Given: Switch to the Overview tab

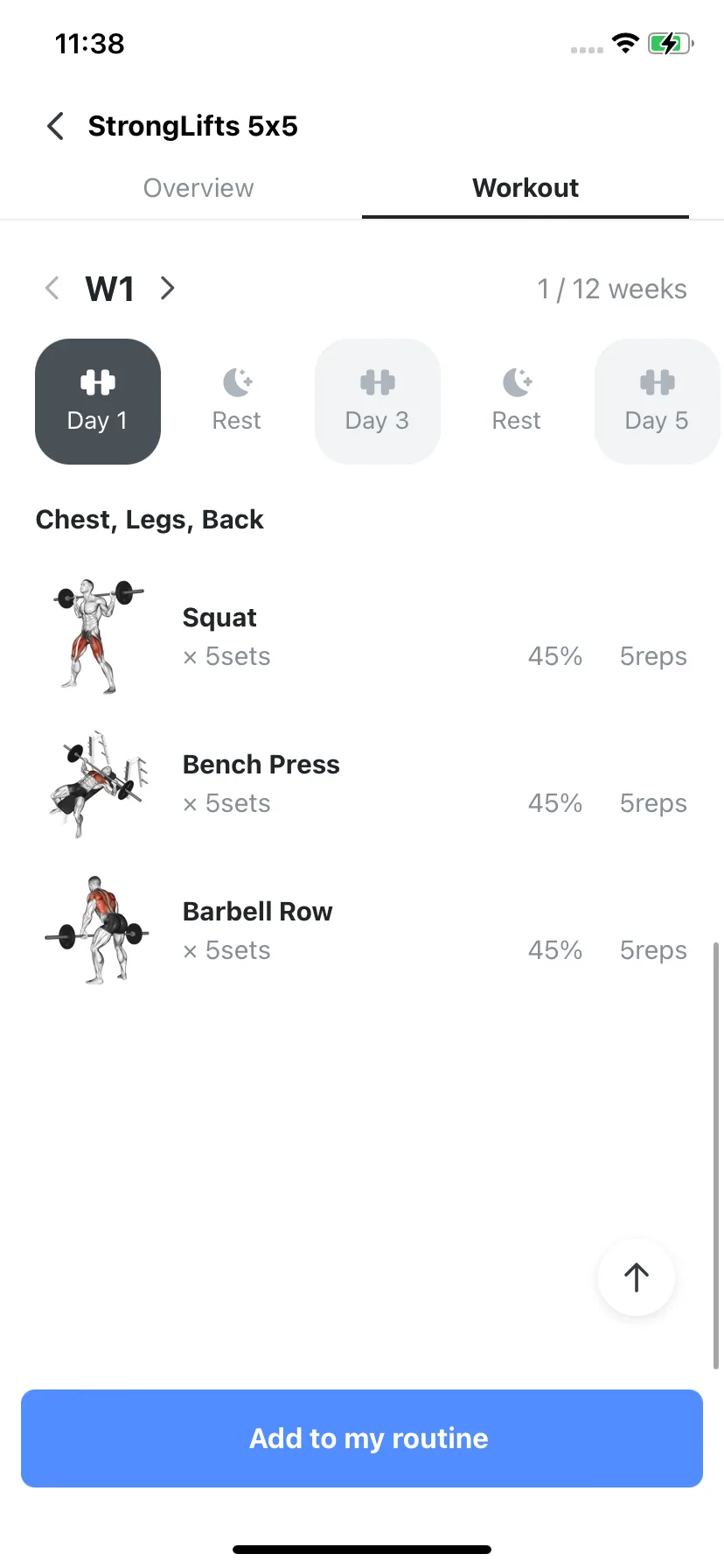Looking at the screenshot, I should (198, 188).
